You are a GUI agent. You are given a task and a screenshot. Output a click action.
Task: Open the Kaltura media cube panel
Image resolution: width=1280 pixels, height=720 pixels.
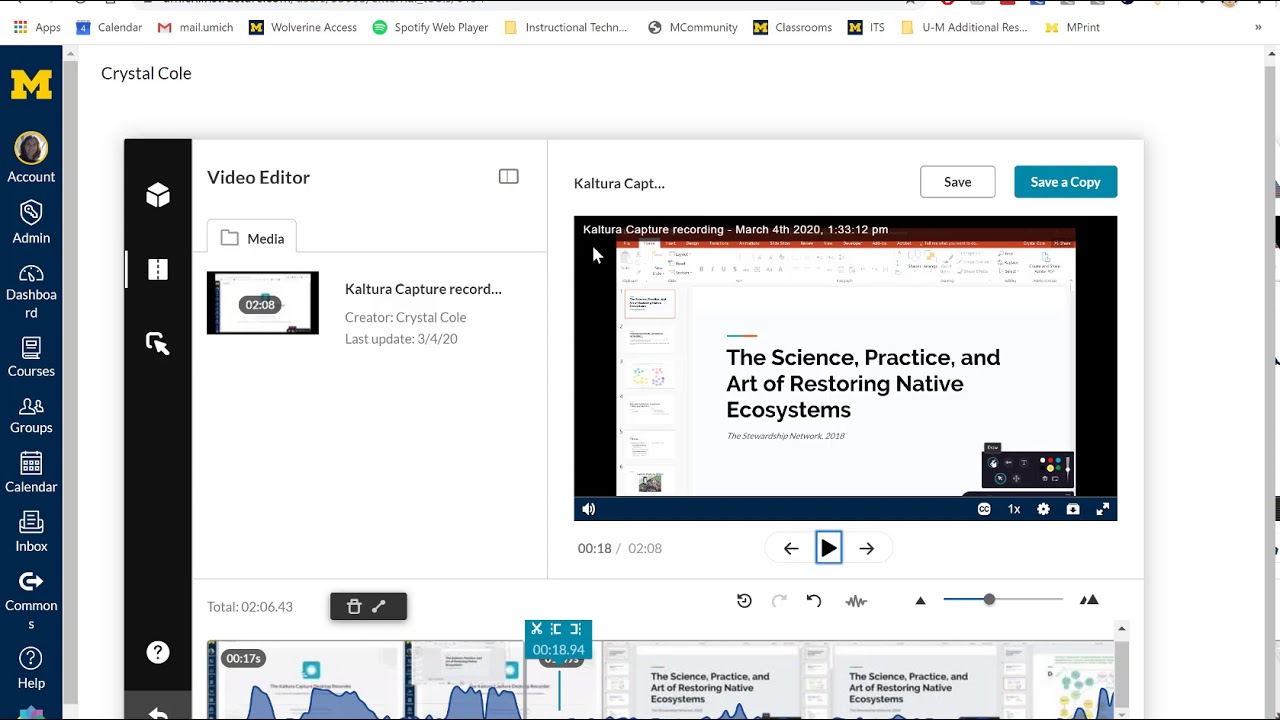[x=158, y=195]
